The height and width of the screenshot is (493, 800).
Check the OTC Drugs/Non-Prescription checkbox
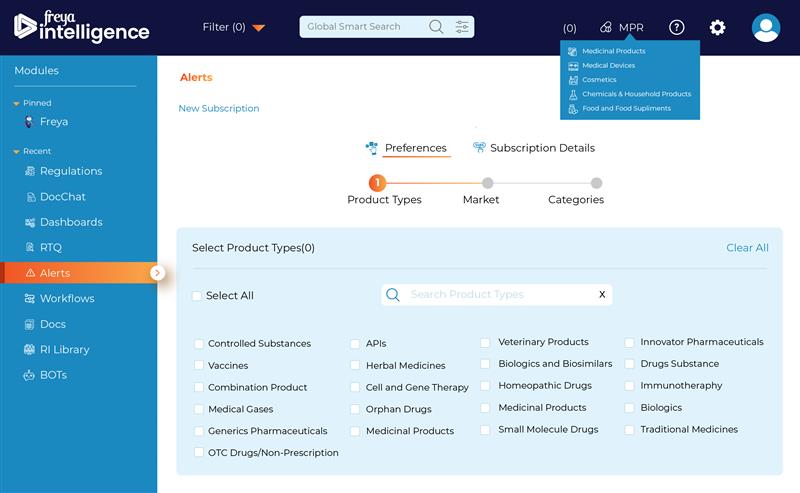coord(199,453)
